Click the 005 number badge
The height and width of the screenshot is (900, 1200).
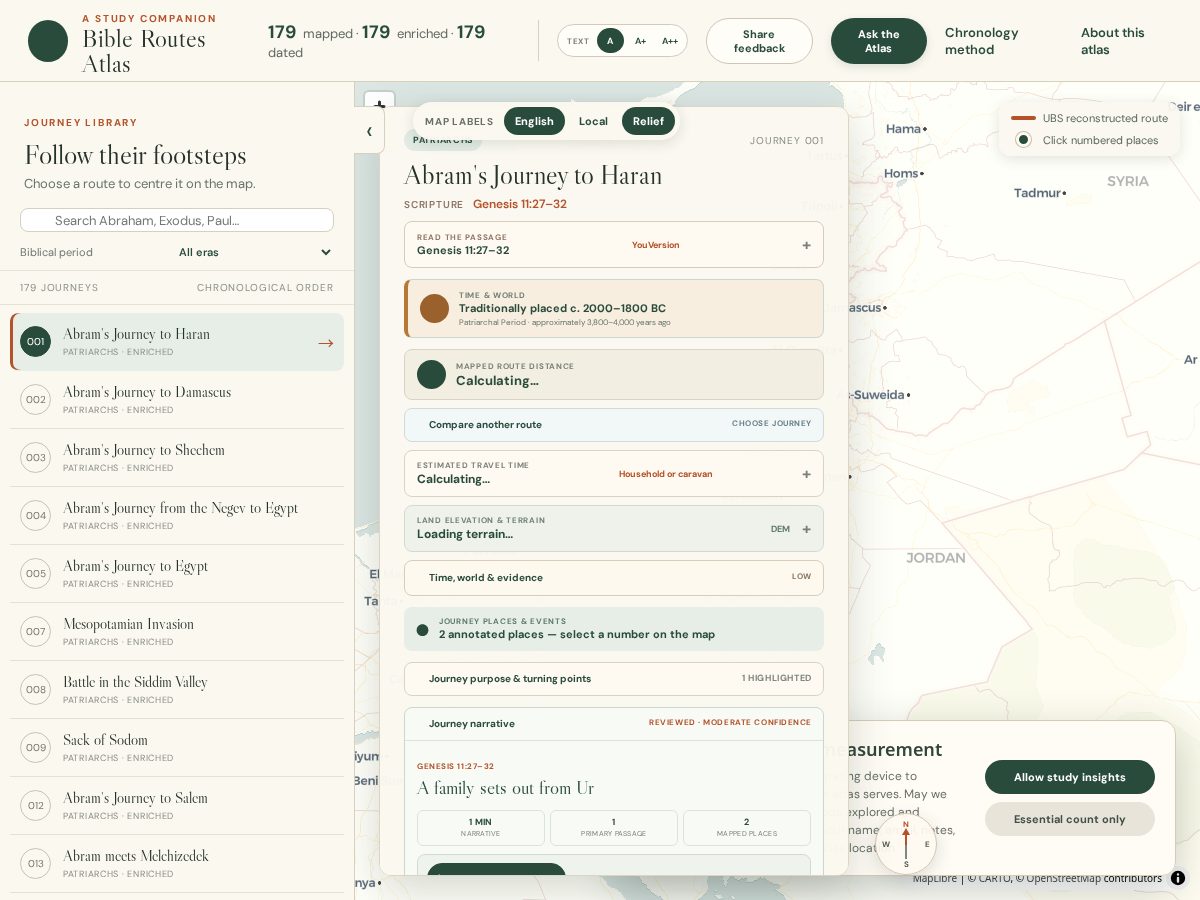point(36,574)
